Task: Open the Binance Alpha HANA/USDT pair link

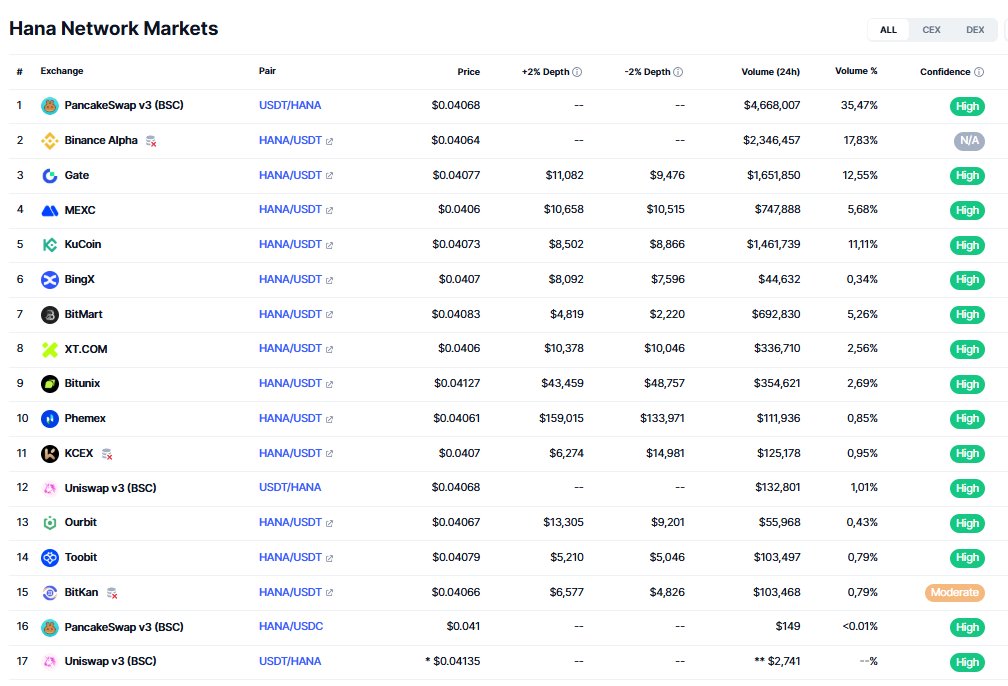Action: 290,140
